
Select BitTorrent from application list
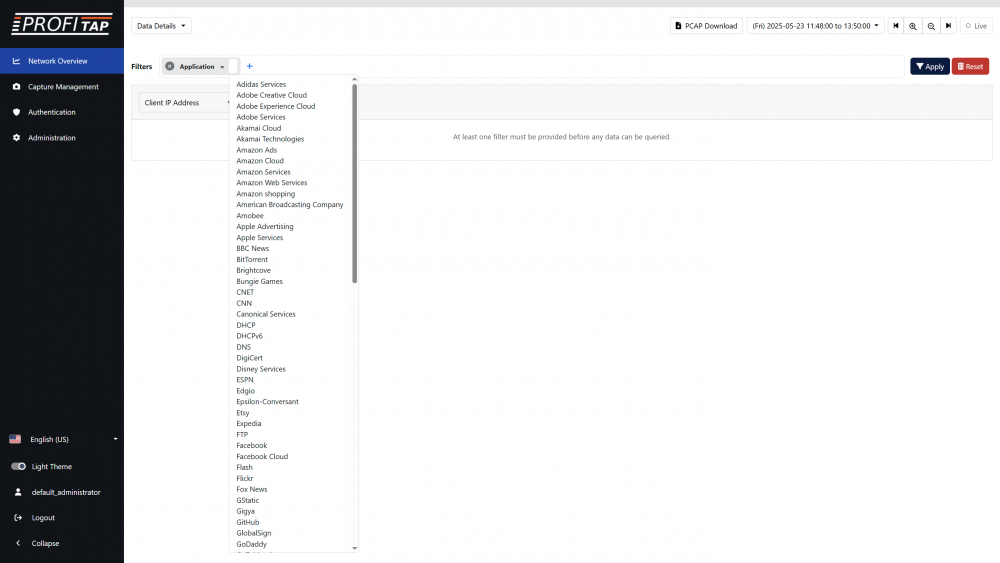(x=252, y=260)
